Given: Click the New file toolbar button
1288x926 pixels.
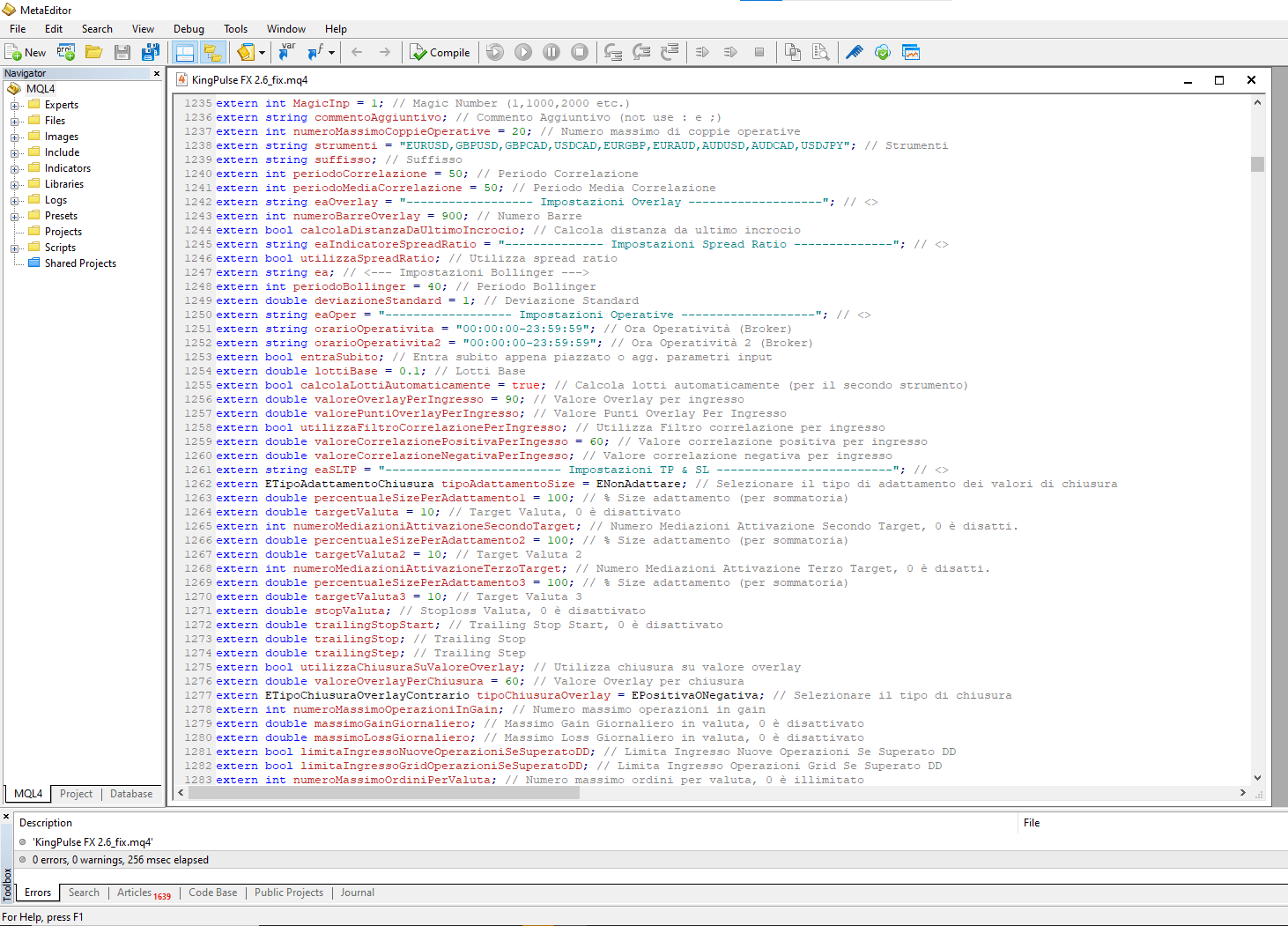Looking at the screenshot, I should click(26, 53).
